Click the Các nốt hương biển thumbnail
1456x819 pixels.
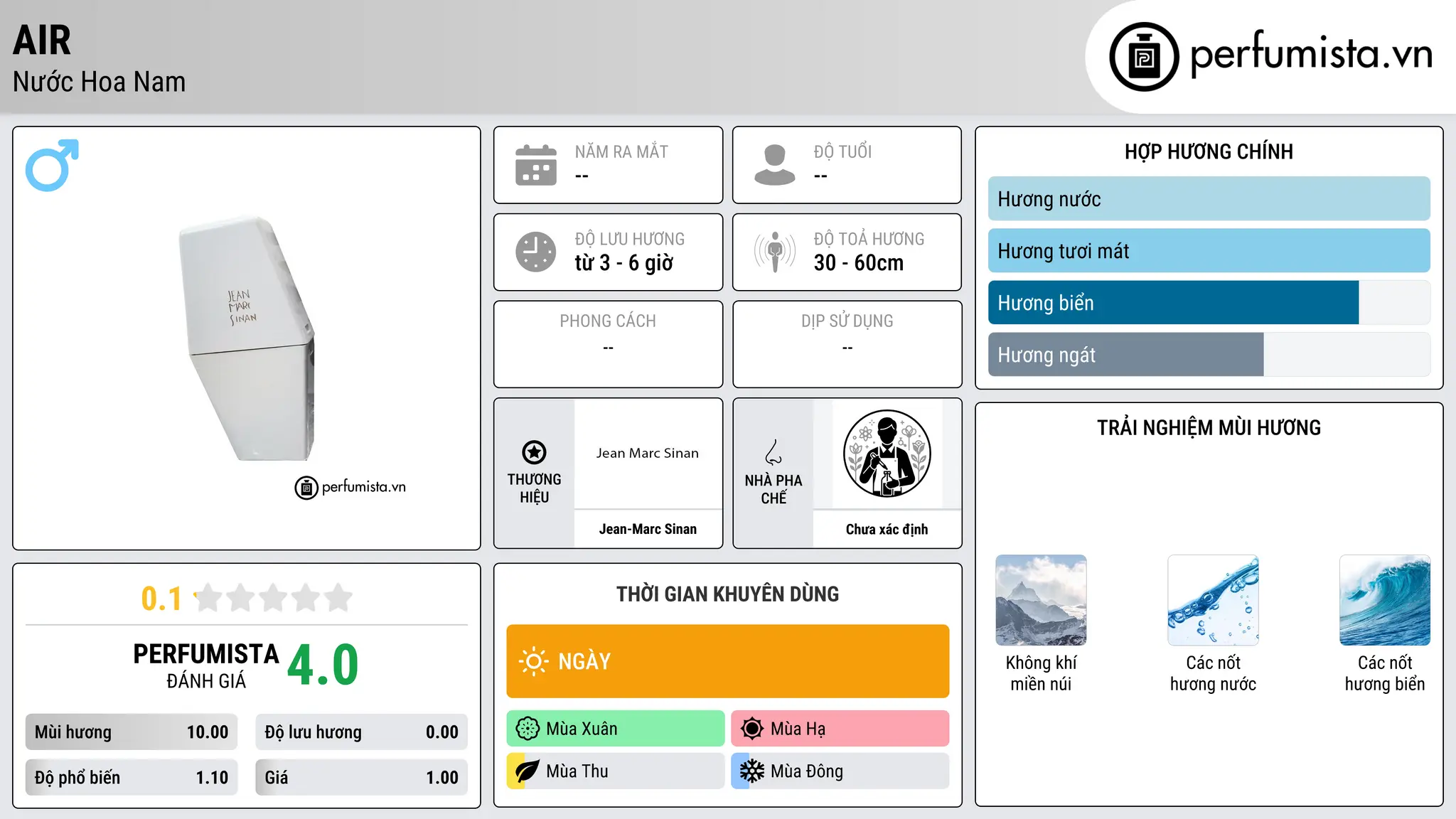point(1385,600)
